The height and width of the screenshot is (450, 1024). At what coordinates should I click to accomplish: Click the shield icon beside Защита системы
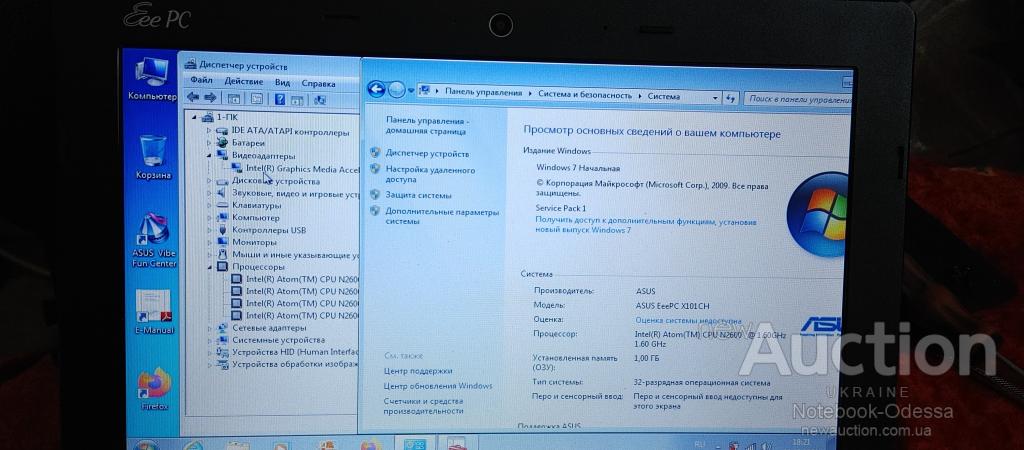pyautogui.click(x=375, y=195)
